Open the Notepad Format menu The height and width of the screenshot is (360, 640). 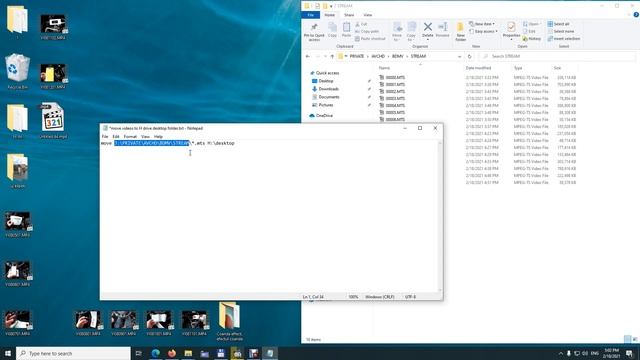130,136
